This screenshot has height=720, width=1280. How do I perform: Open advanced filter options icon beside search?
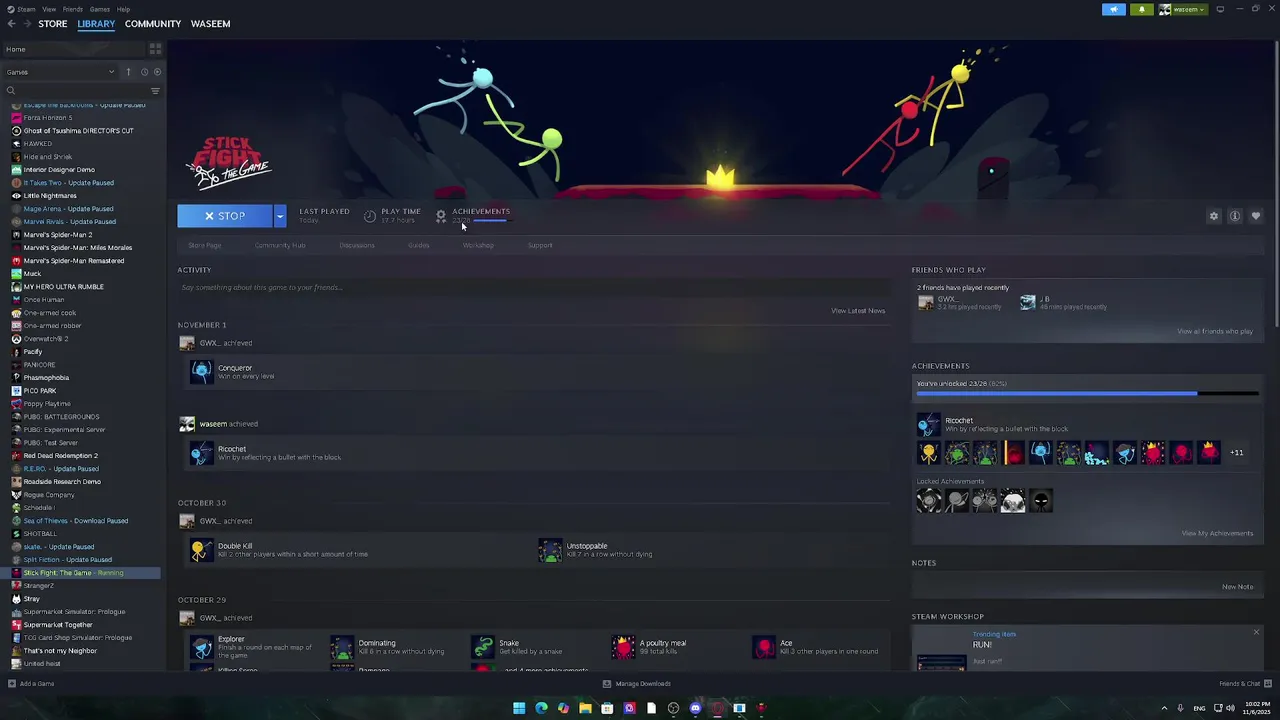point(155,91)
